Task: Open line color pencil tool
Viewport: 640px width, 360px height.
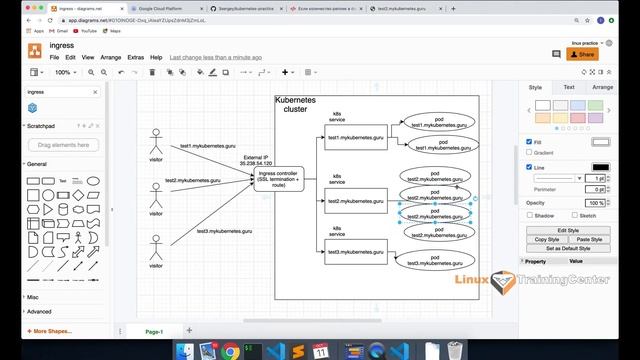Action: pyautogui.click(x=213, y=72)
